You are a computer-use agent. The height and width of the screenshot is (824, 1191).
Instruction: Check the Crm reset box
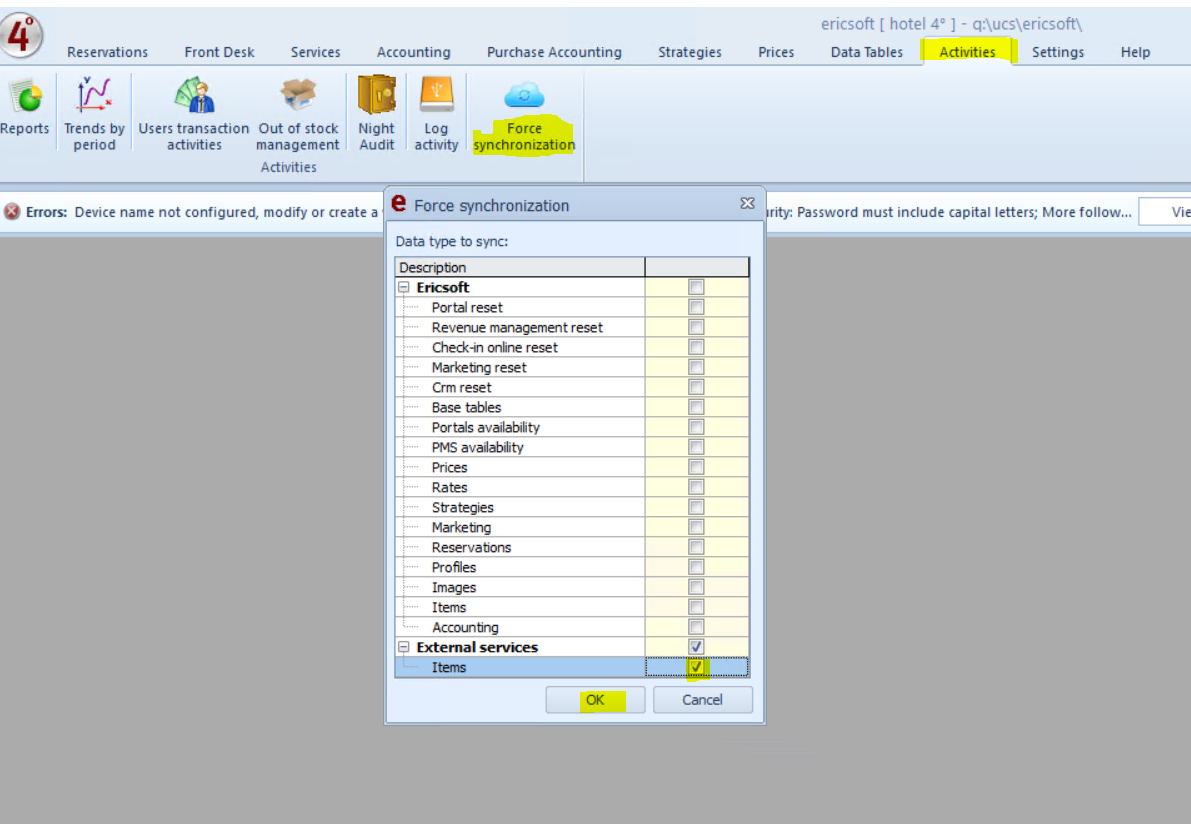coord(696,387)
